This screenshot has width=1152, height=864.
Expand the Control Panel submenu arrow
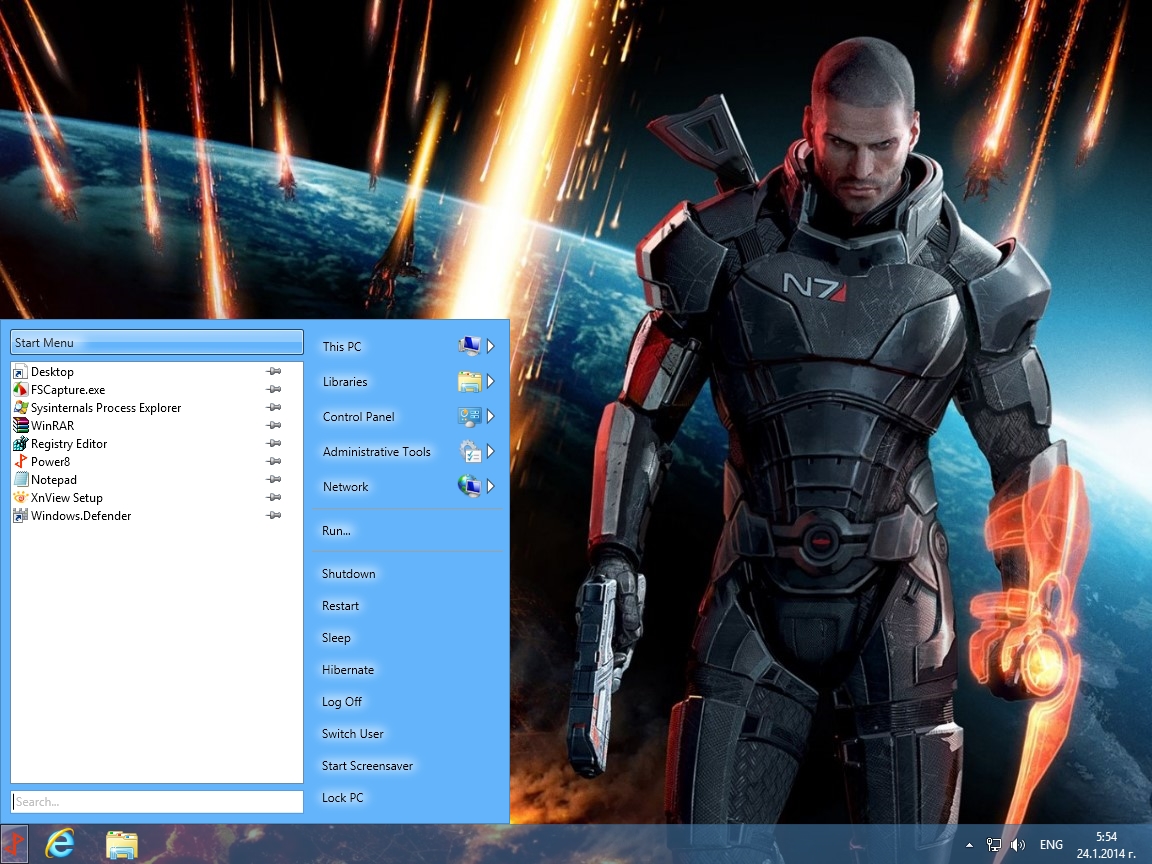[x=491, y=417]
